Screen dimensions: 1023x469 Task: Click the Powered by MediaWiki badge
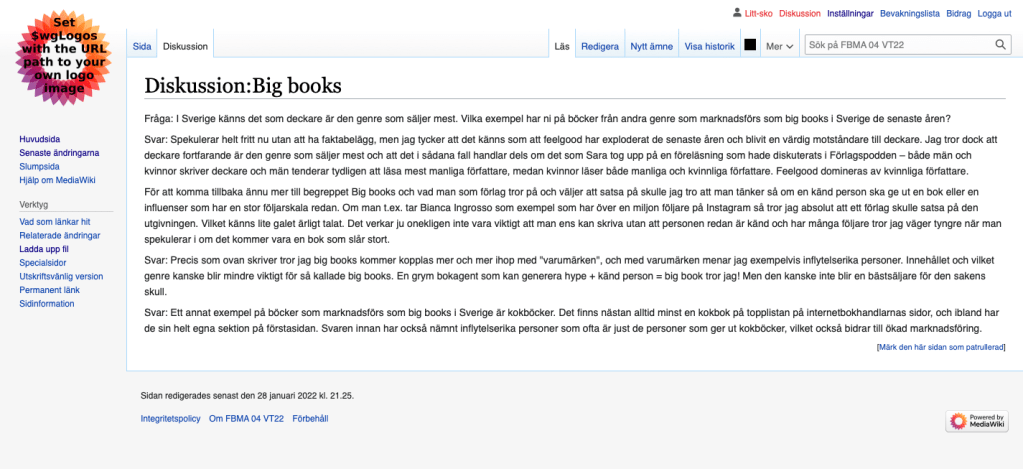coord(969,420)
